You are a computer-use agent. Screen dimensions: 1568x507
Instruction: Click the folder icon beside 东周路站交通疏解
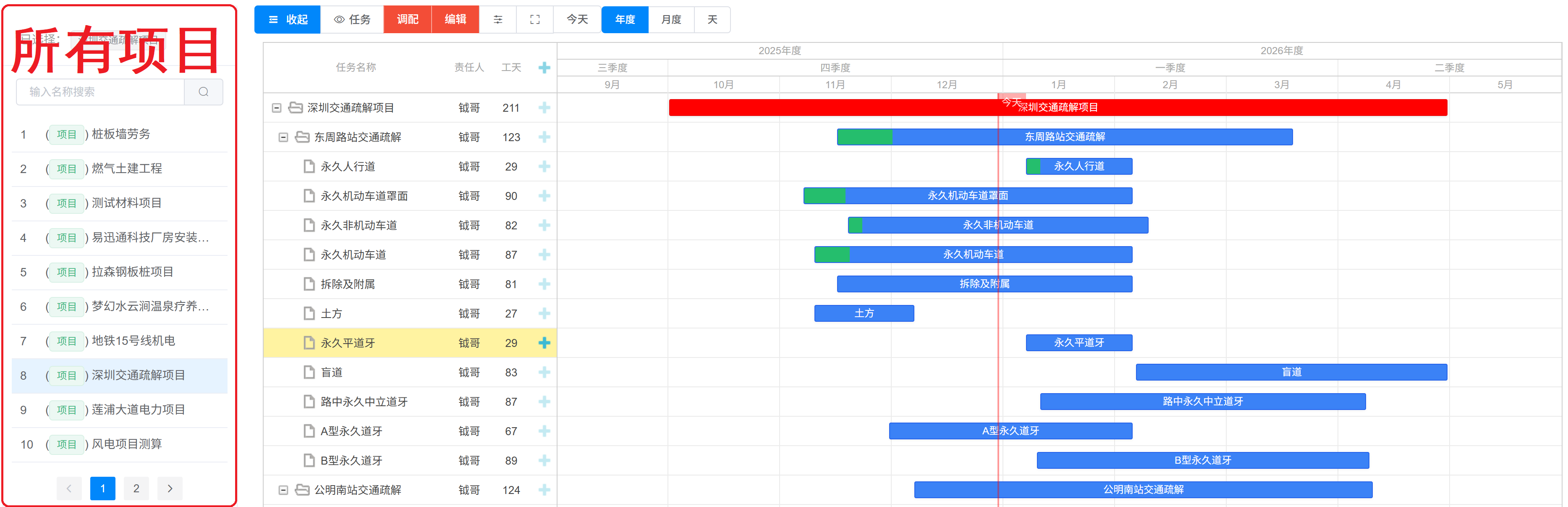(303, 137)
